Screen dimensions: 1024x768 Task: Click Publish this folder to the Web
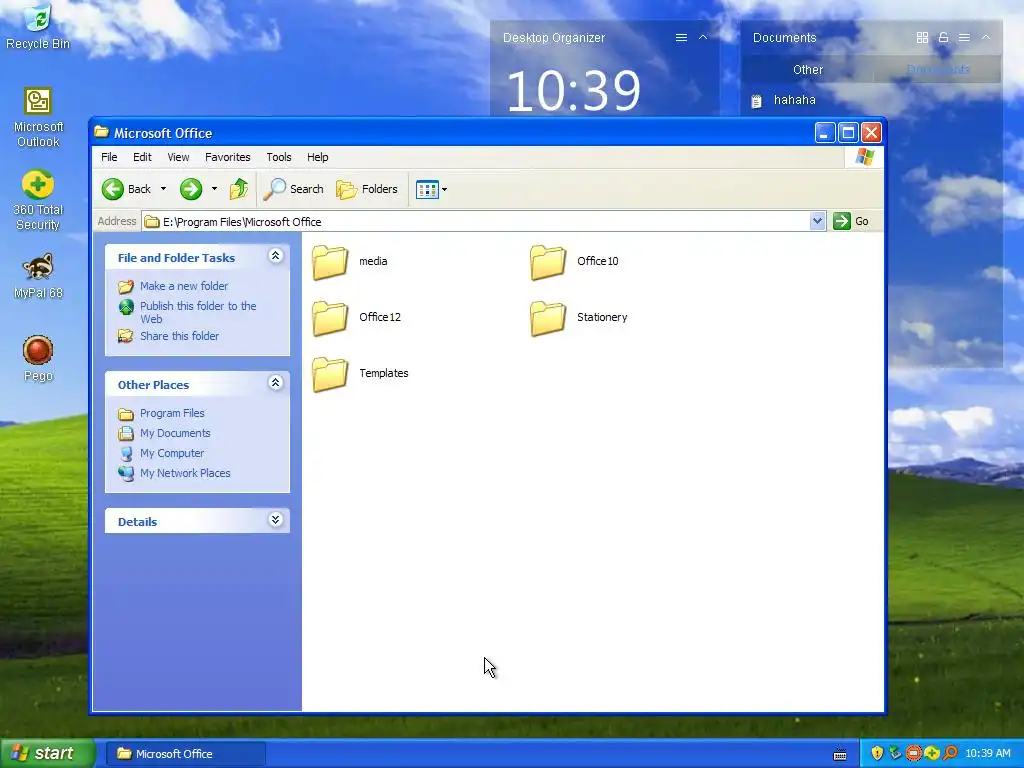coord(198,312)
